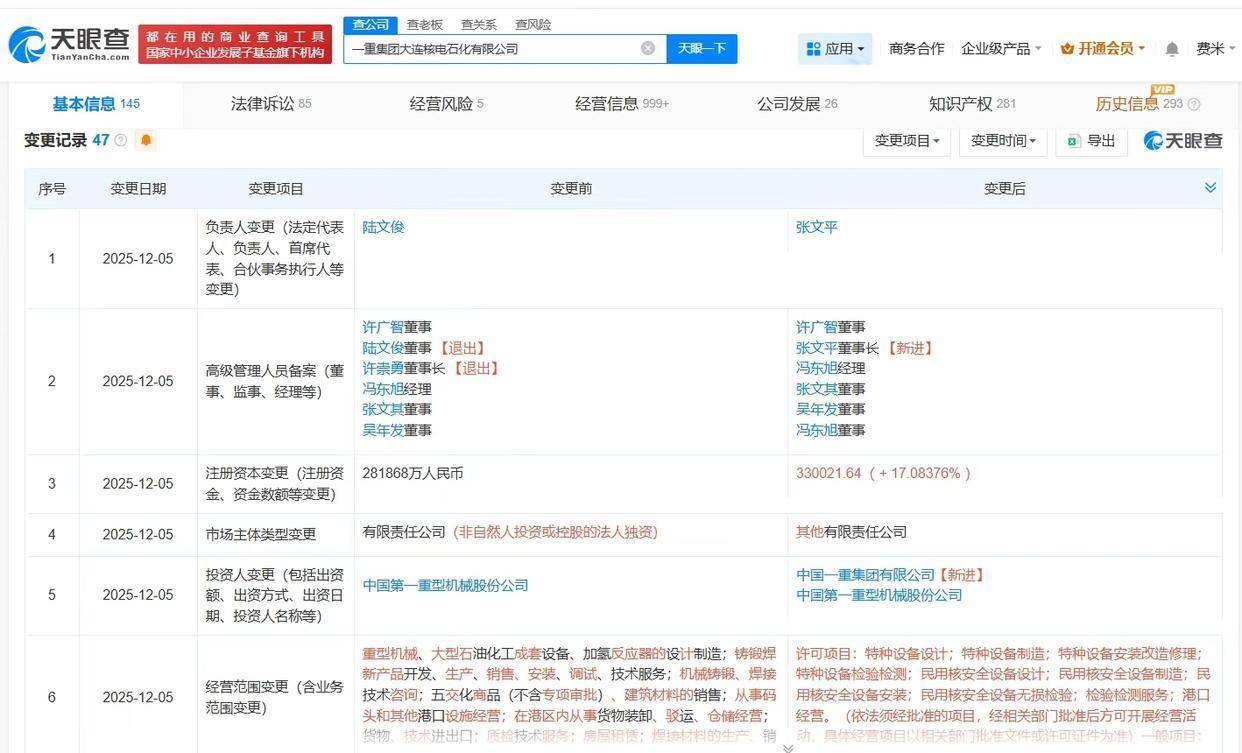This screenshot has width=1242, height=753.
Task: Open the 变更时间 filter dropdown
Action: tap(1002, 141)
